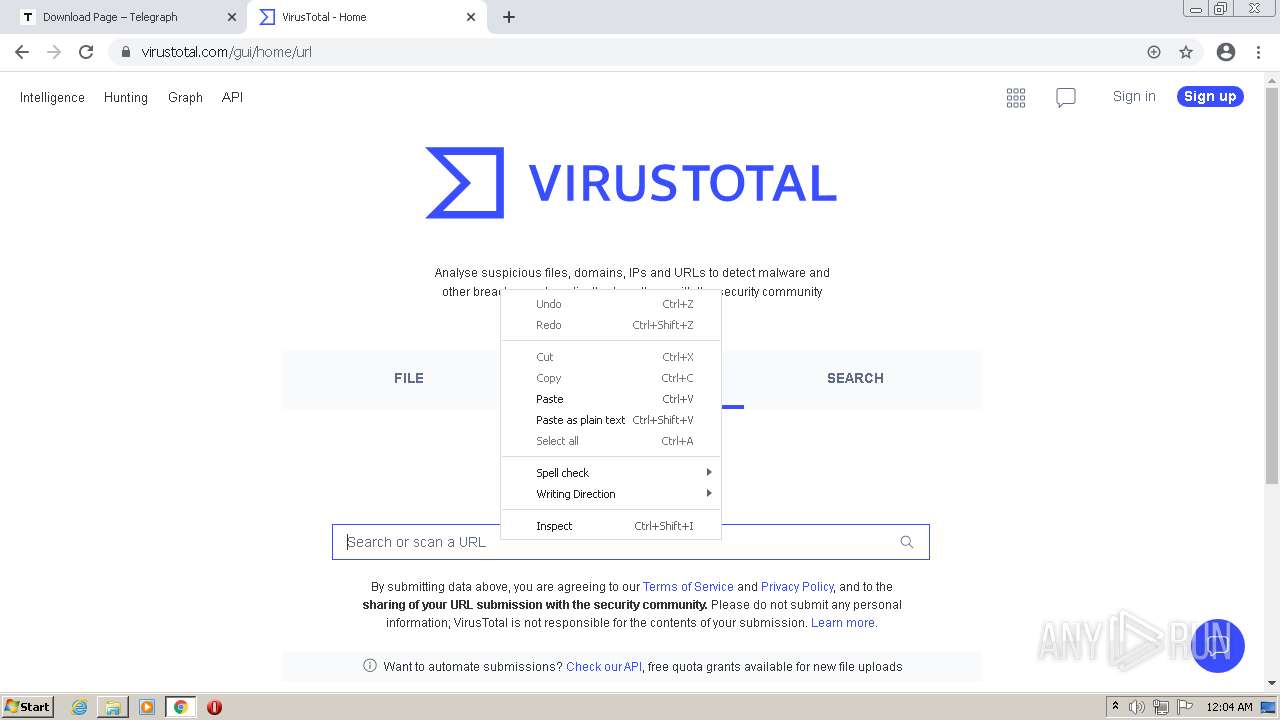Click the Sign up button
Screen dimensions: 1280x720
1210,96
